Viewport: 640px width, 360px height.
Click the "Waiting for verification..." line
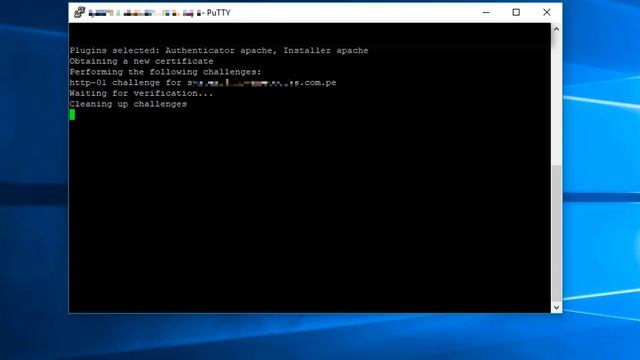tap(141, 93)
